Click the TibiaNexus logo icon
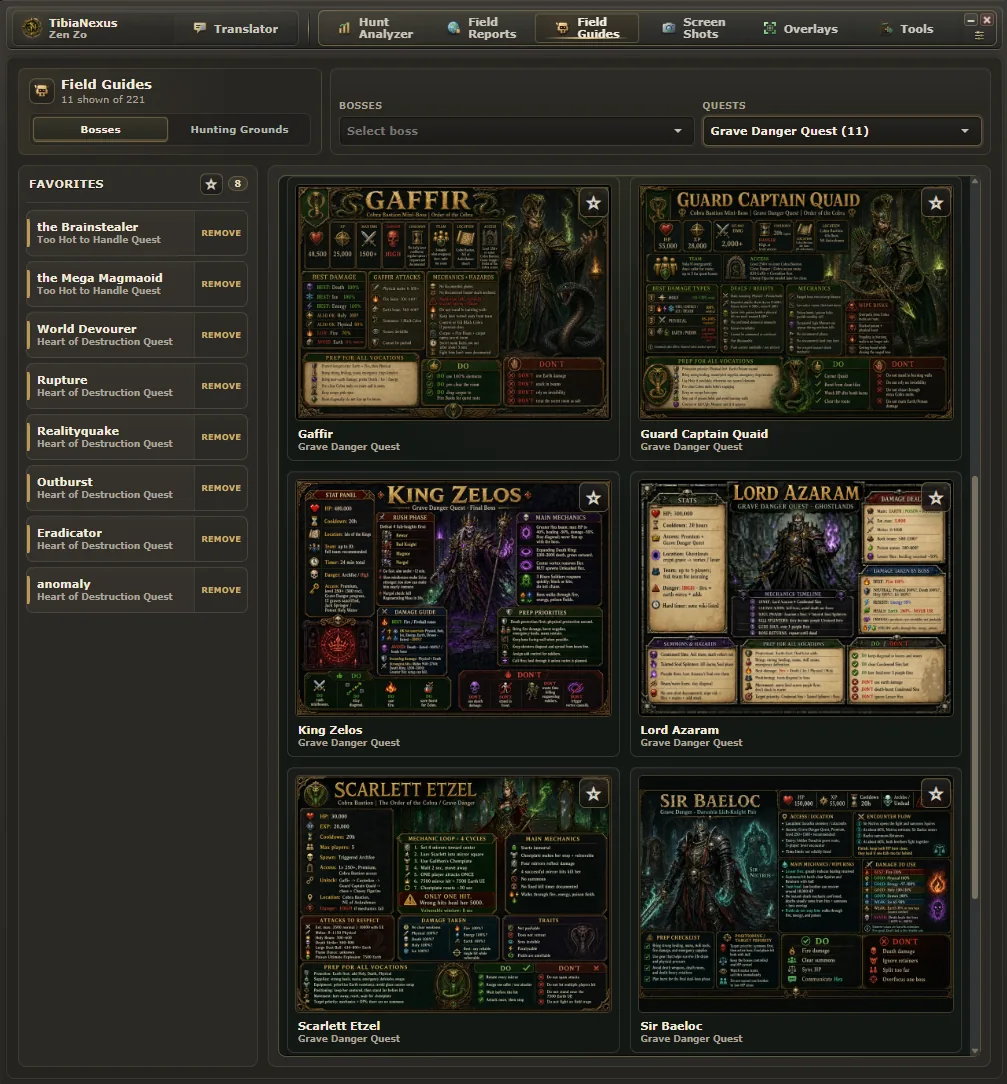Image resolution: width=1007 pixels, height=1084 pixels. 32,28
